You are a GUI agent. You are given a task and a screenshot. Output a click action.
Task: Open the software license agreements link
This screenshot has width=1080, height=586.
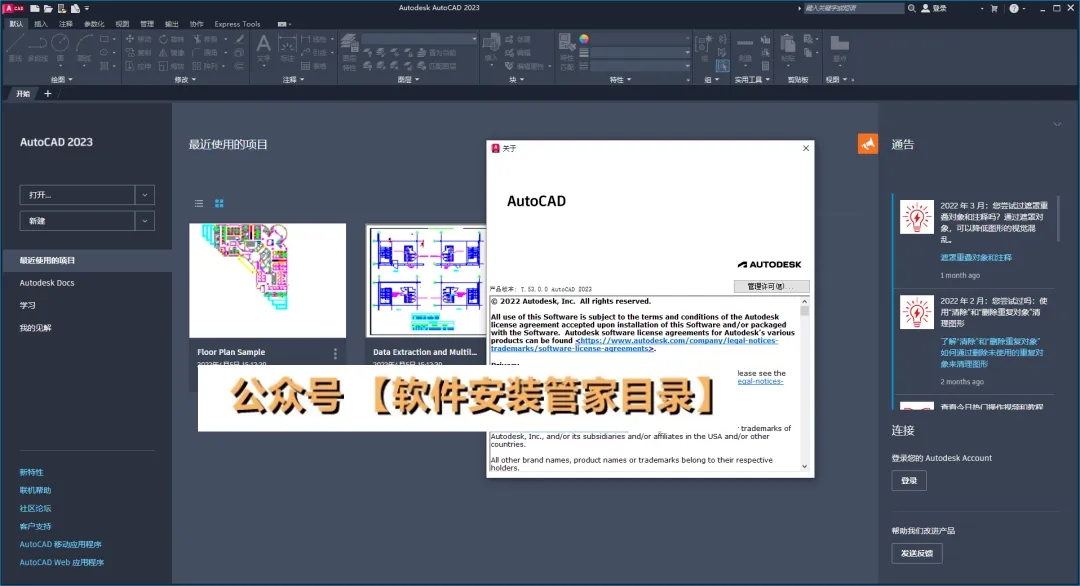(x=634, y=344)
